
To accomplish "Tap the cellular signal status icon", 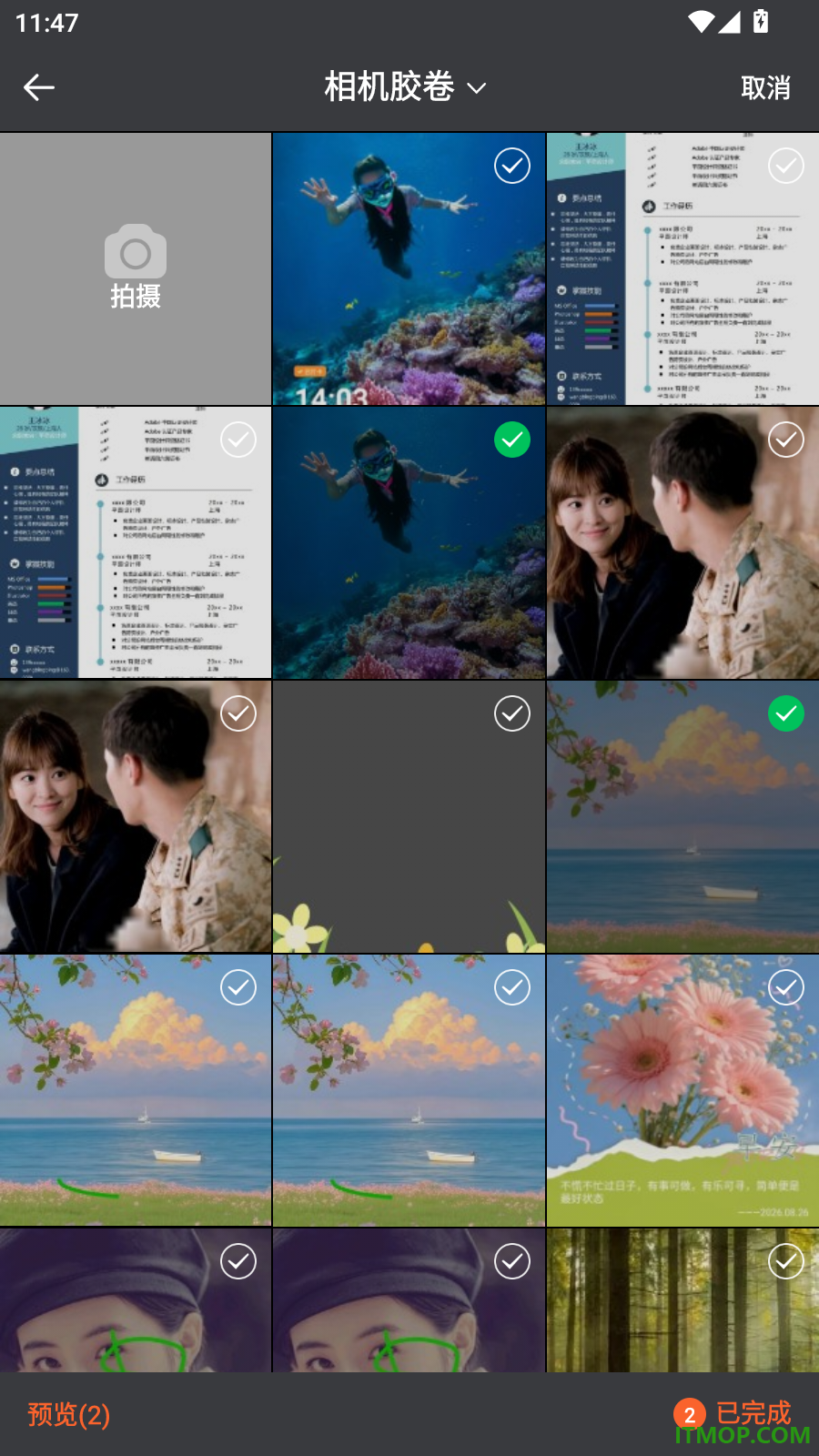I will pyautogui.click(x=729, y=22).
